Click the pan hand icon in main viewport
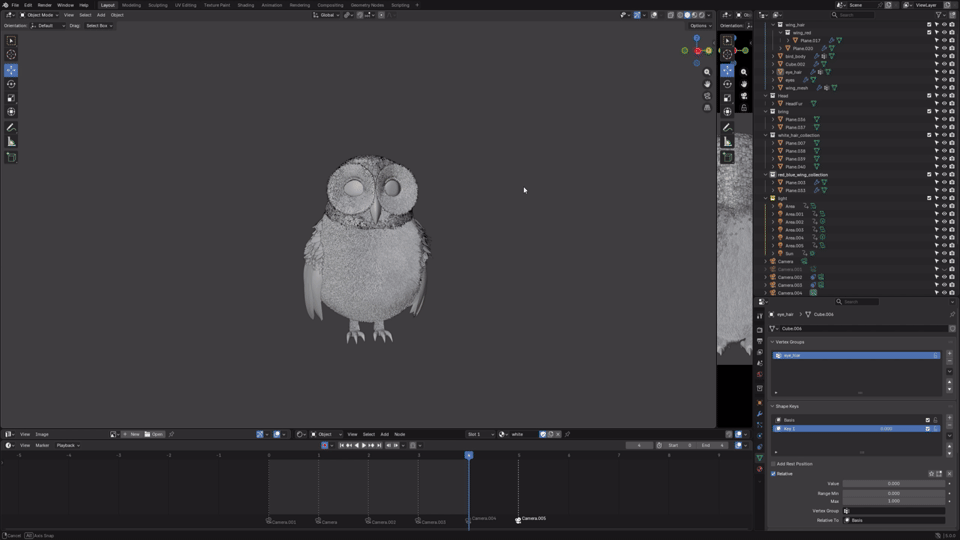 pos(707,84)
